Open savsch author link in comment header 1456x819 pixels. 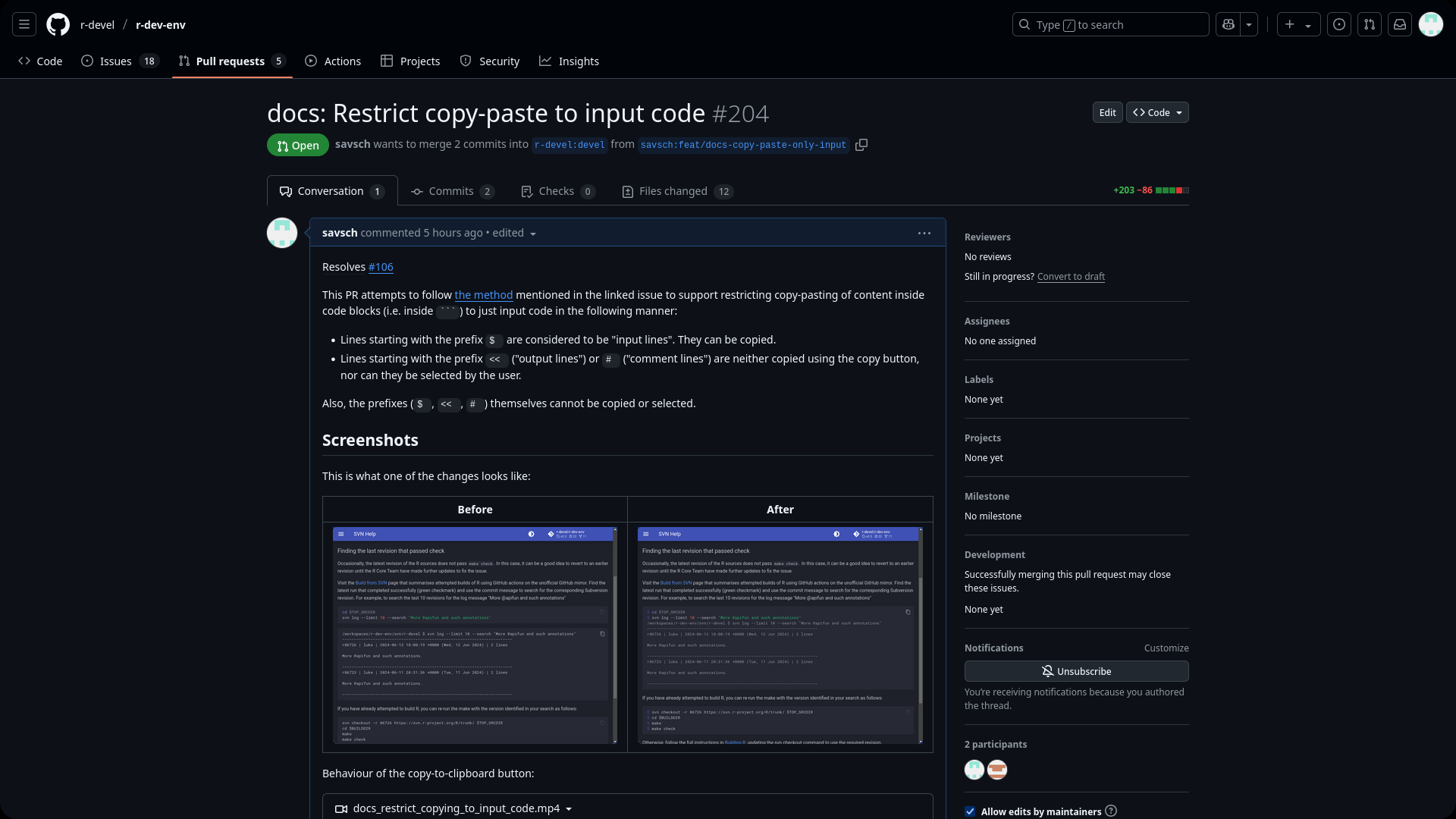pos(340,233)
